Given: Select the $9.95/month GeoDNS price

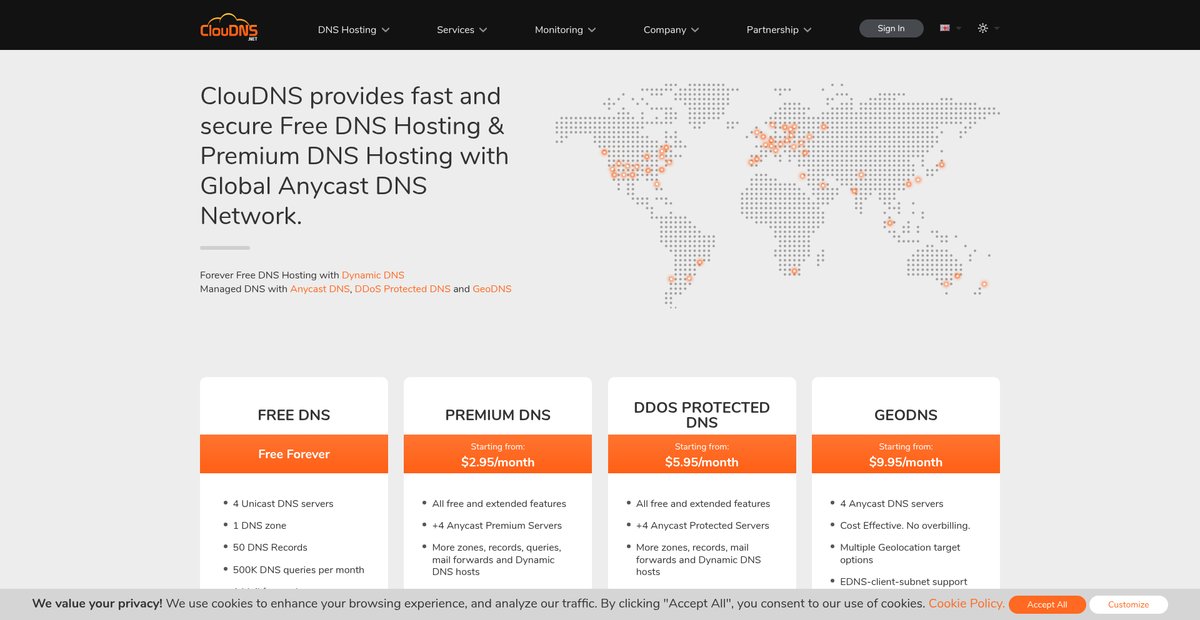Looking at the screenshot, I should (x=906, y=462).
